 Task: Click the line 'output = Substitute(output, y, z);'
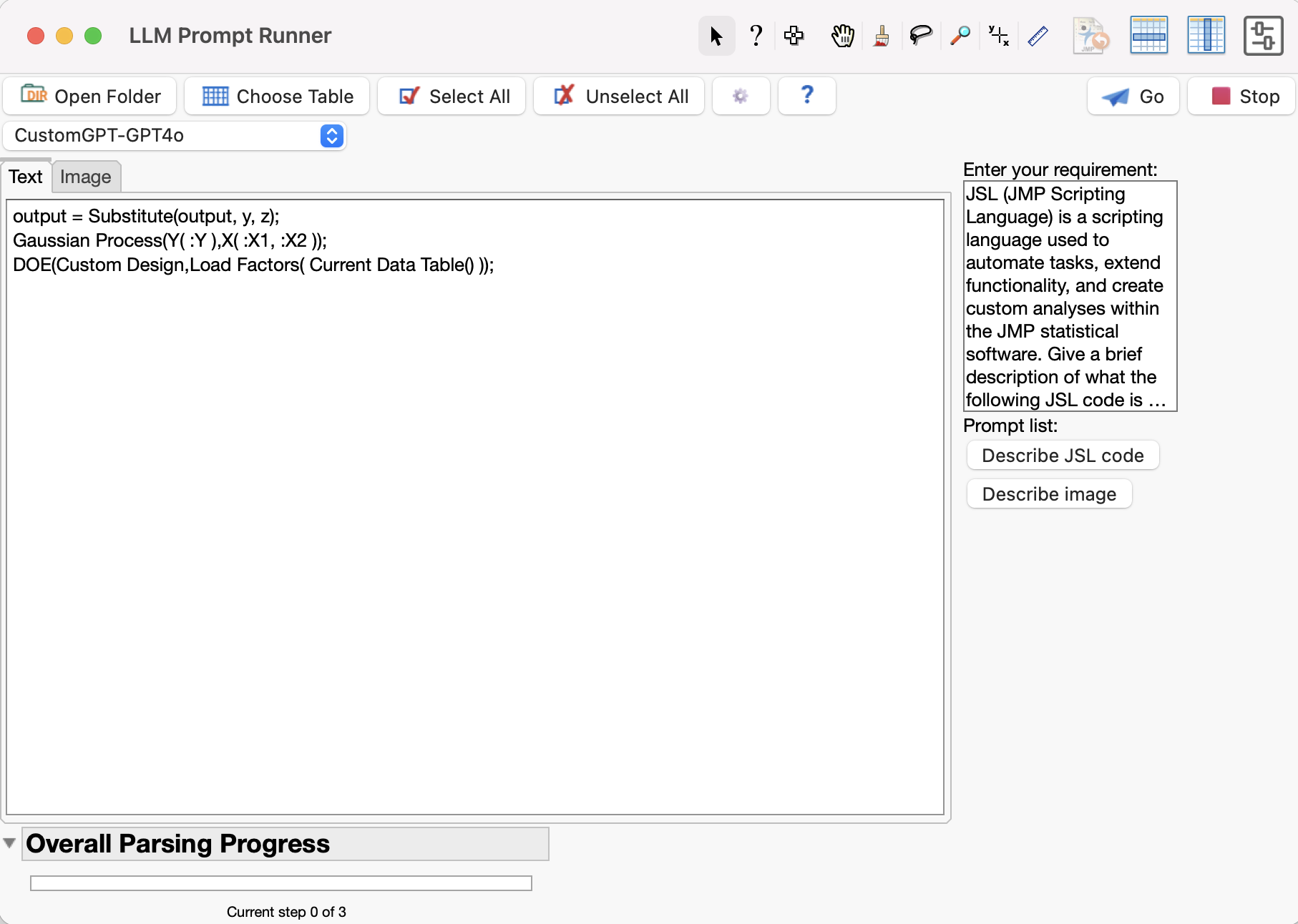point(146,217)
